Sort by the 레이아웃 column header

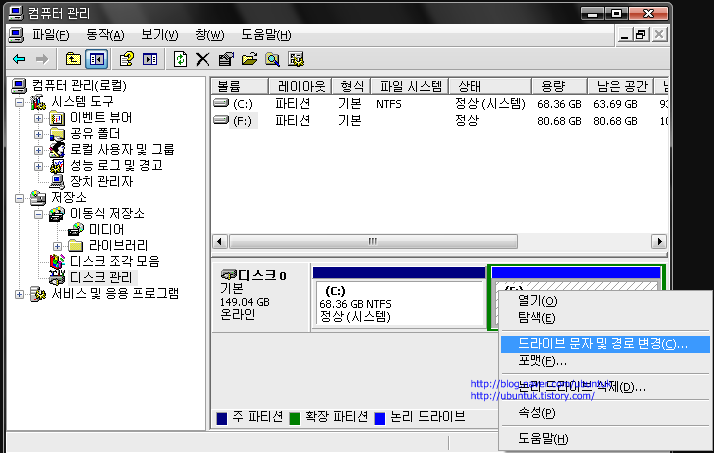click(x=300, y=86)
